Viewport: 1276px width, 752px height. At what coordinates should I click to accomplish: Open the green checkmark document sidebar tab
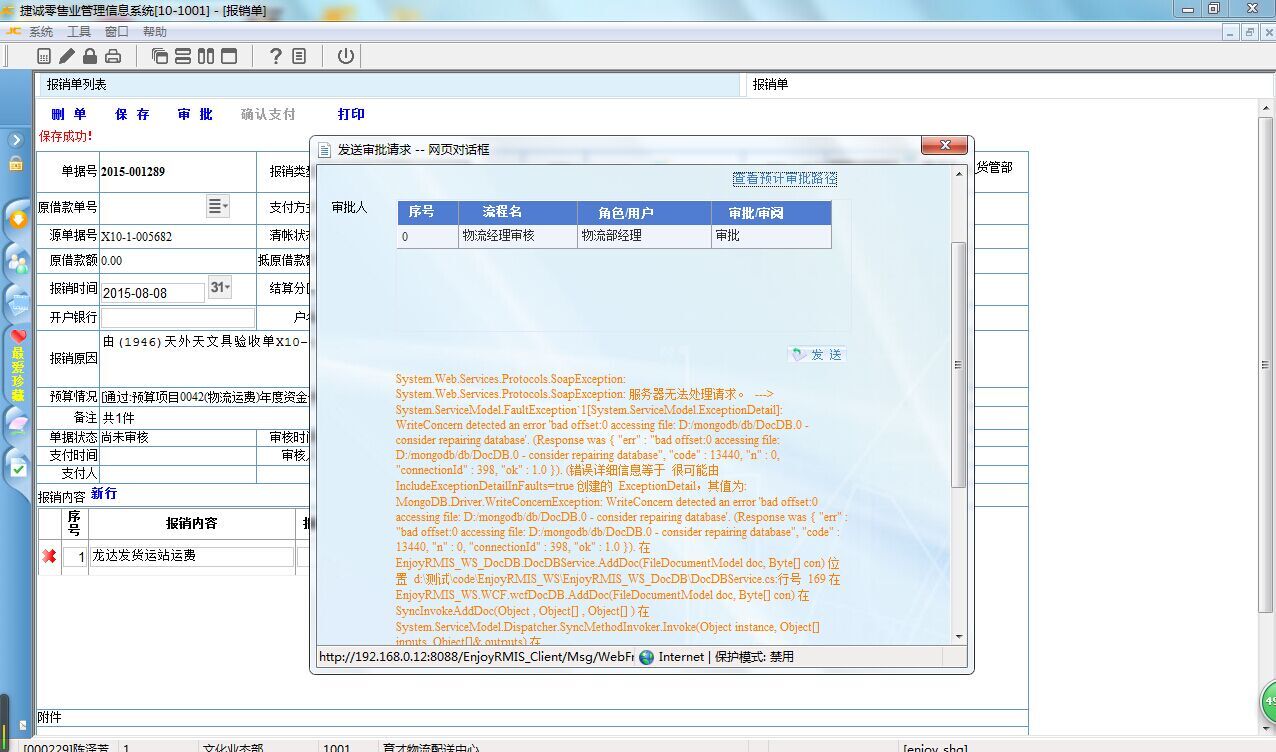(x=17, y=467)
